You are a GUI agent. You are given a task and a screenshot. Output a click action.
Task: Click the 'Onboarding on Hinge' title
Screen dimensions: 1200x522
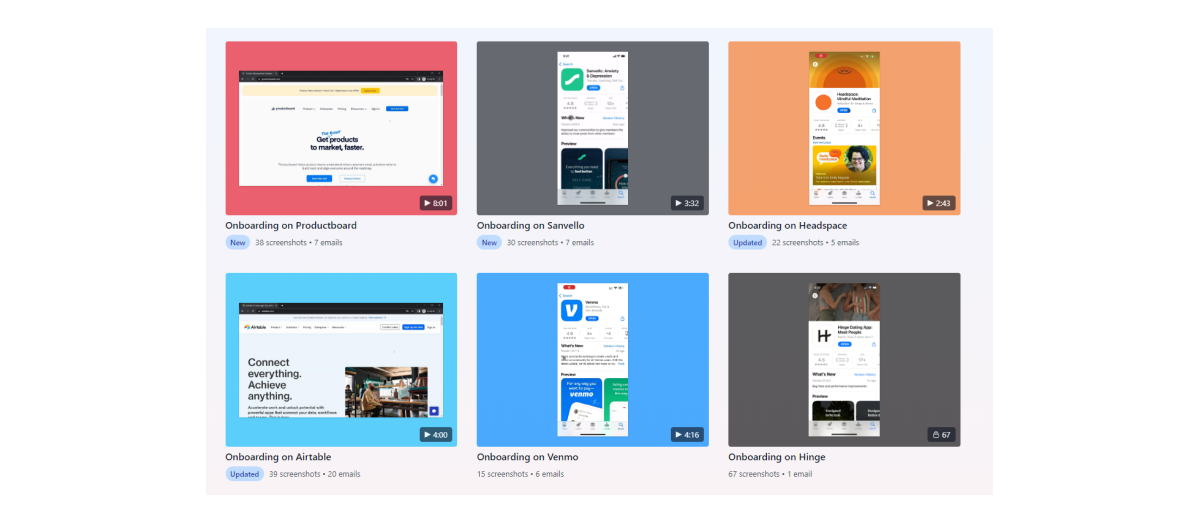(777, 457)
